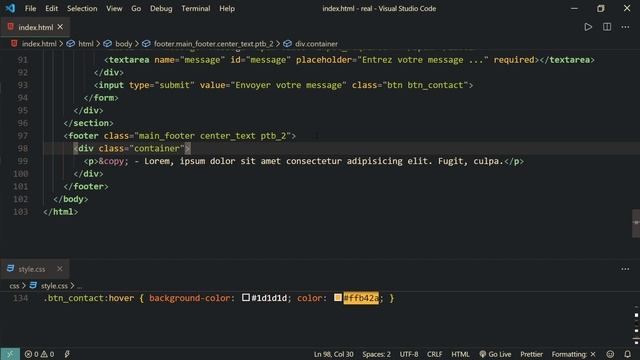Open top editor More Actions menu
Viewport: 640px width, 360px height.
coord(625,27)
